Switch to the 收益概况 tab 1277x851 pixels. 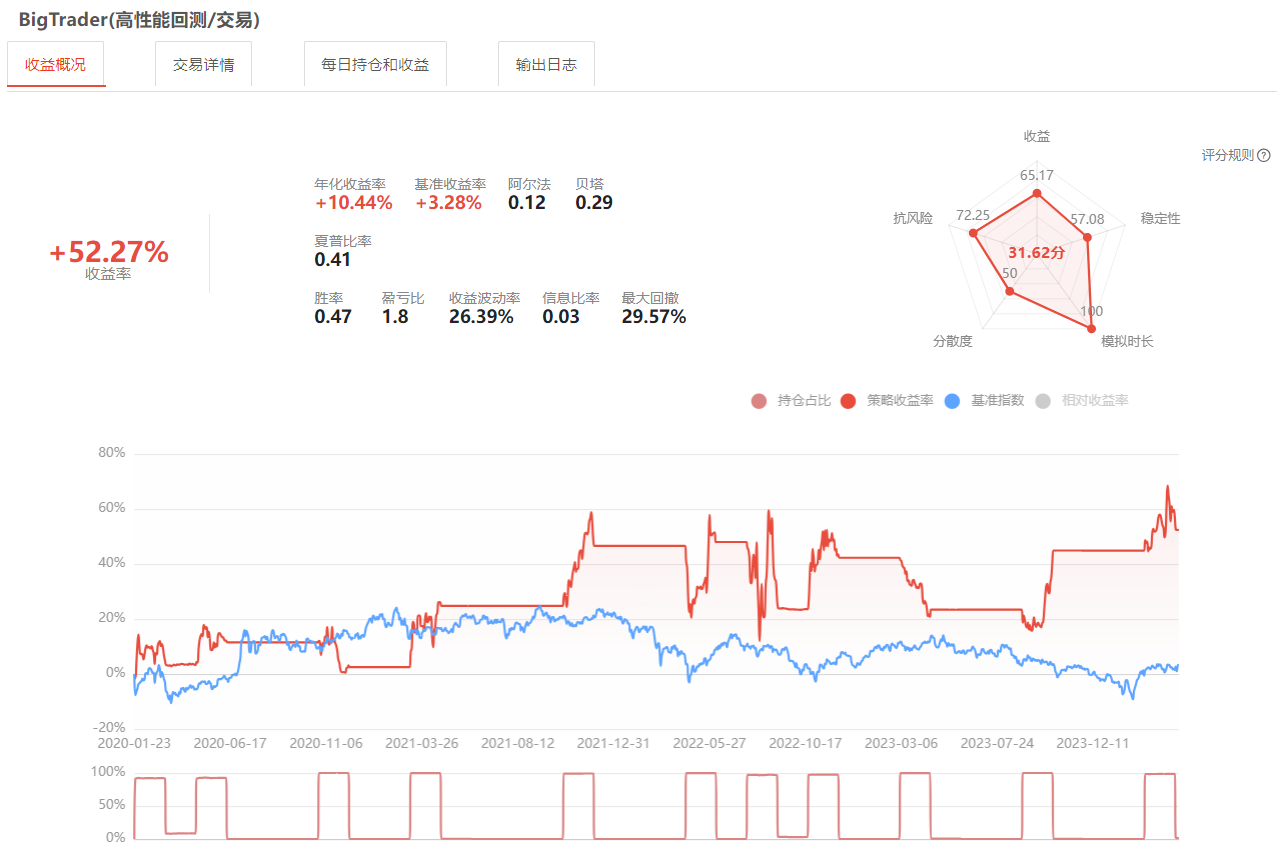56,65
